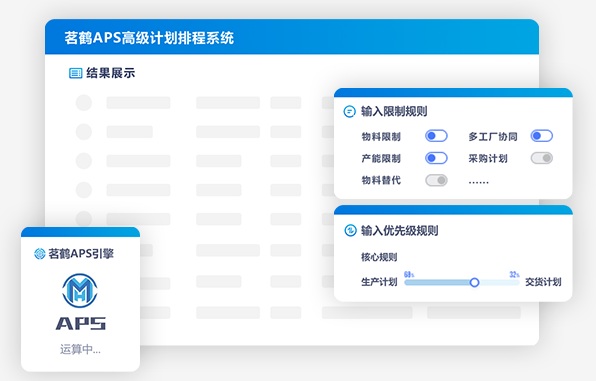Click the 运算中... status text
Viewport: 596px width, 381px height.
(x=80, y=349)
